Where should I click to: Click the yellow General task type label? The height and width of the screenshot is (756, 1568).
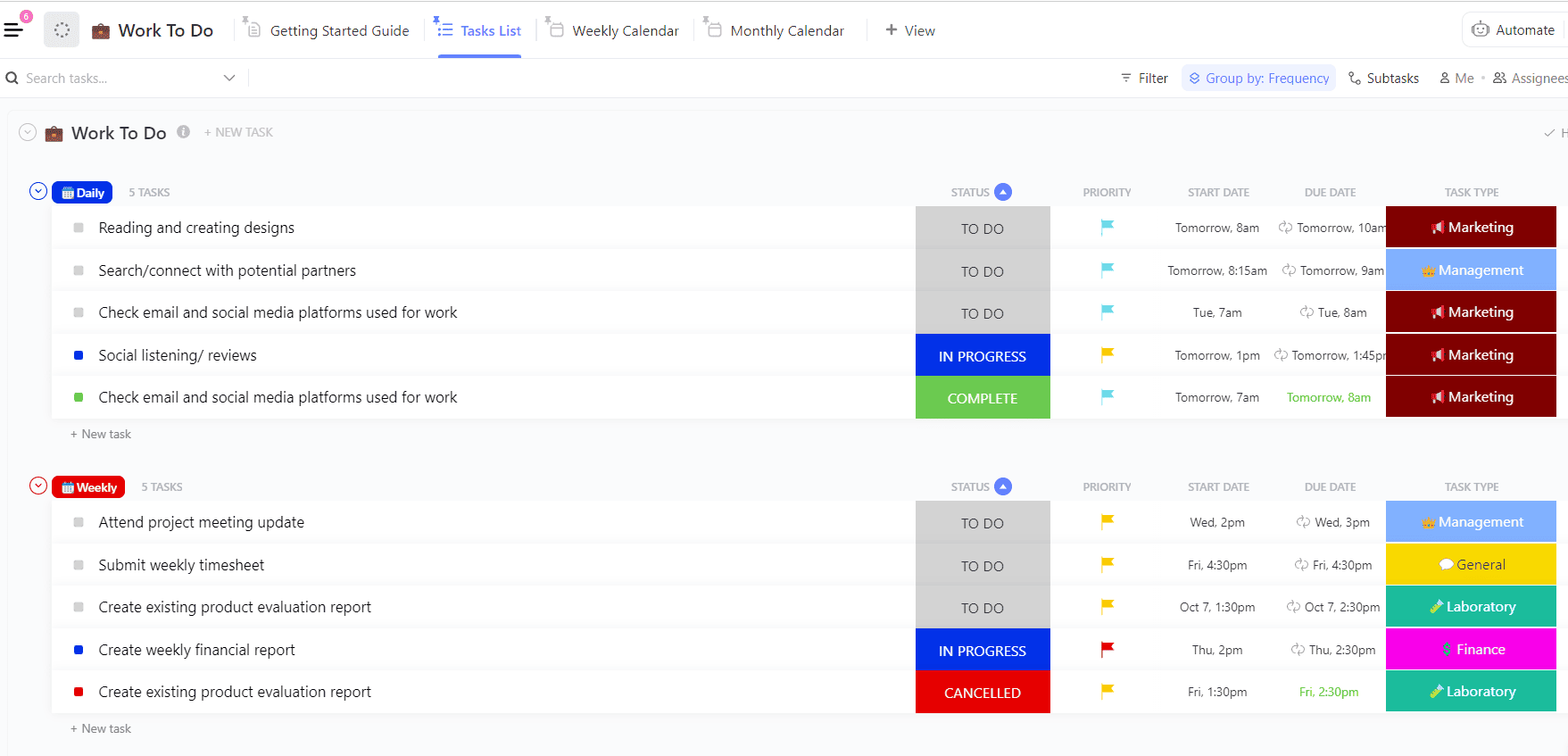(1471, 564)
